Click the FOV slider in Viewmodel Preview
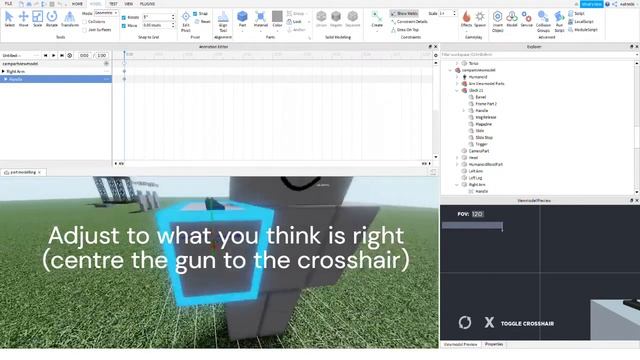The width and height of the screenshot is (640, 360). point(472,225)
